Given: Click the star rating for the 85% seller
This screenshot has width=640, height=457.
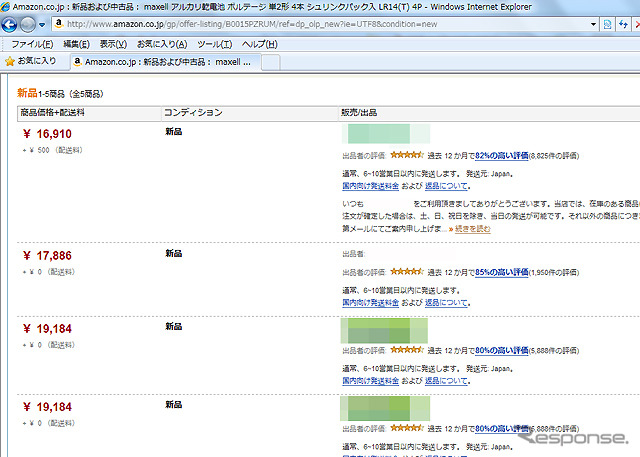Looking at the screenshot, I should pos(407,272).
